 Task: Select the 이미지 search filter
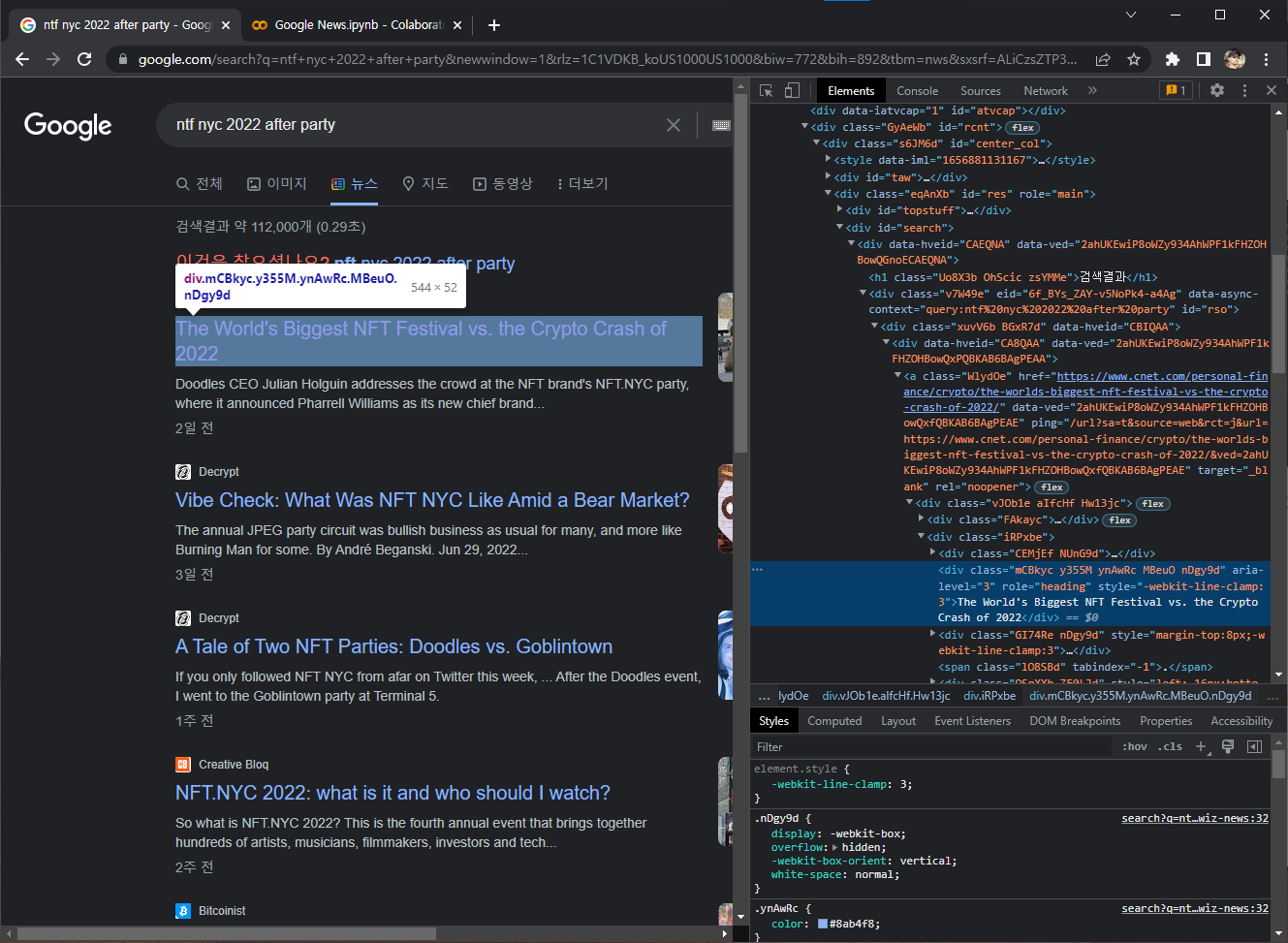277,183
